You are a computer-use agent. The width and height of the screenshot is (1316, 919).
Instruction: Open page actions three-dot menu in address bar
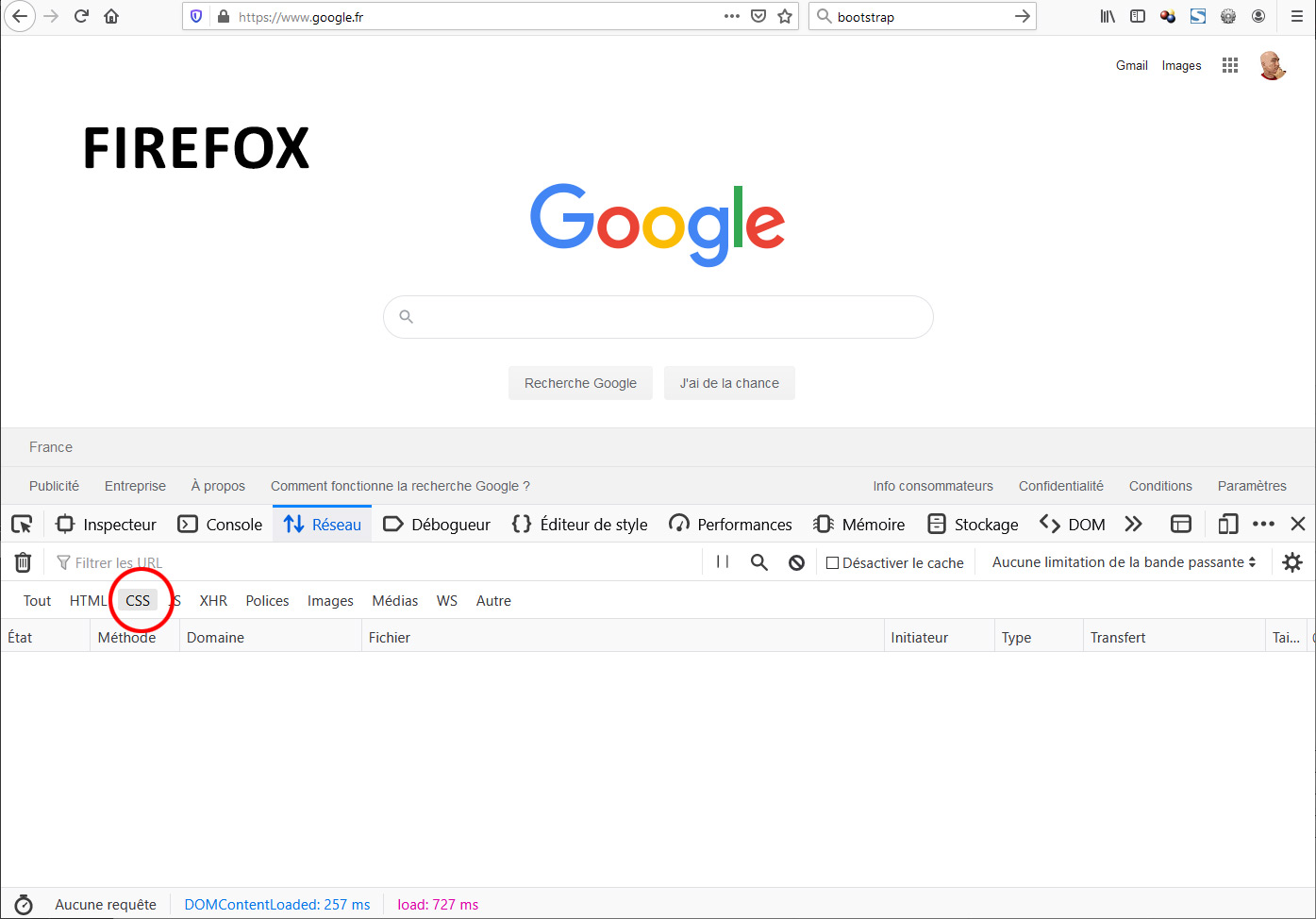click(x=732, y=16)
